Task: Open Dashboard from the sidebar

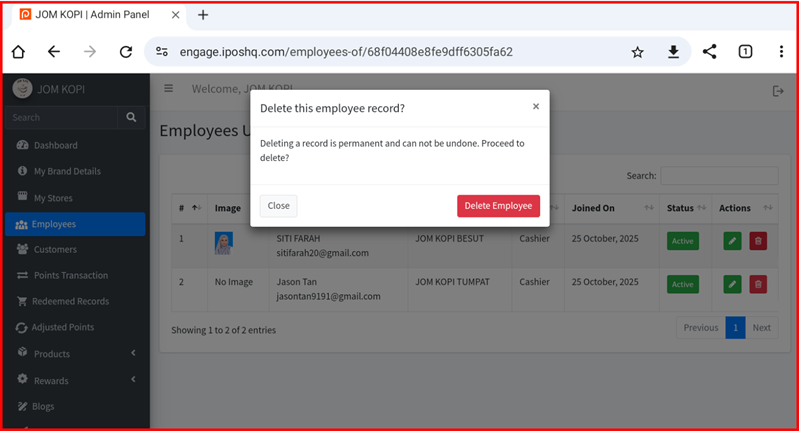Action: pos(55,145)
